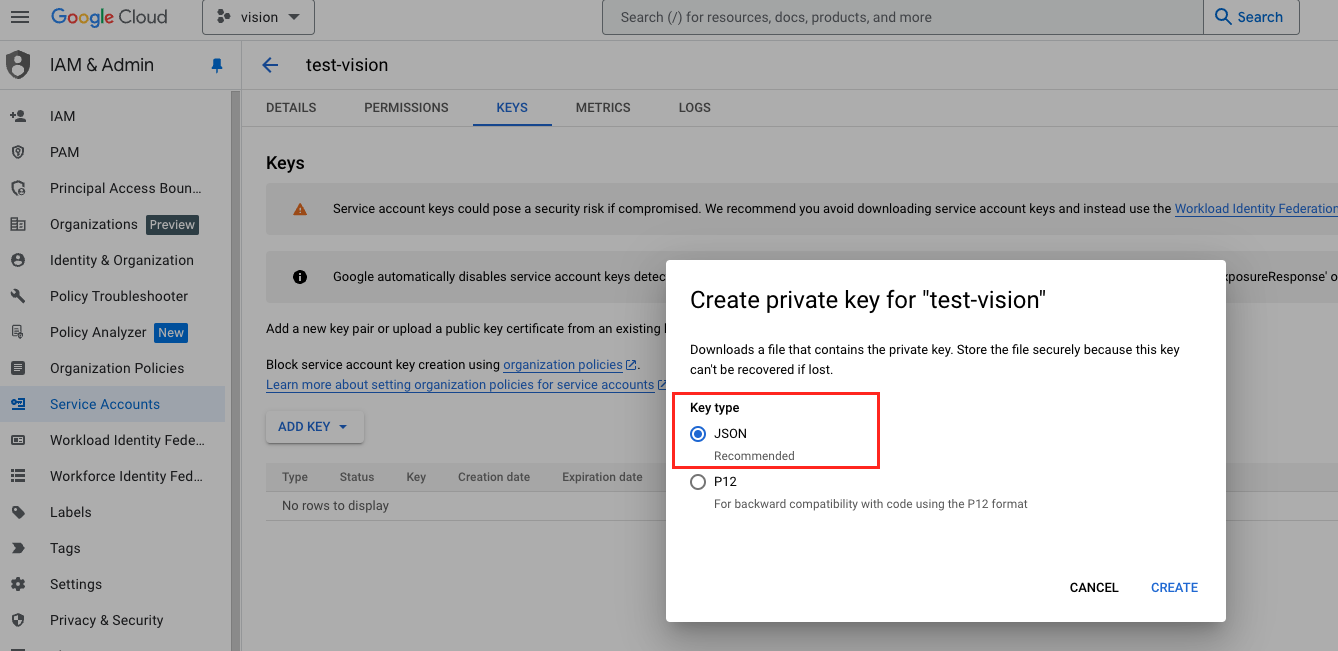This screenshot has width=1338, height=651.
Task: Click the Privacy & Security shield icon
Action: click(x=18, y=620)
